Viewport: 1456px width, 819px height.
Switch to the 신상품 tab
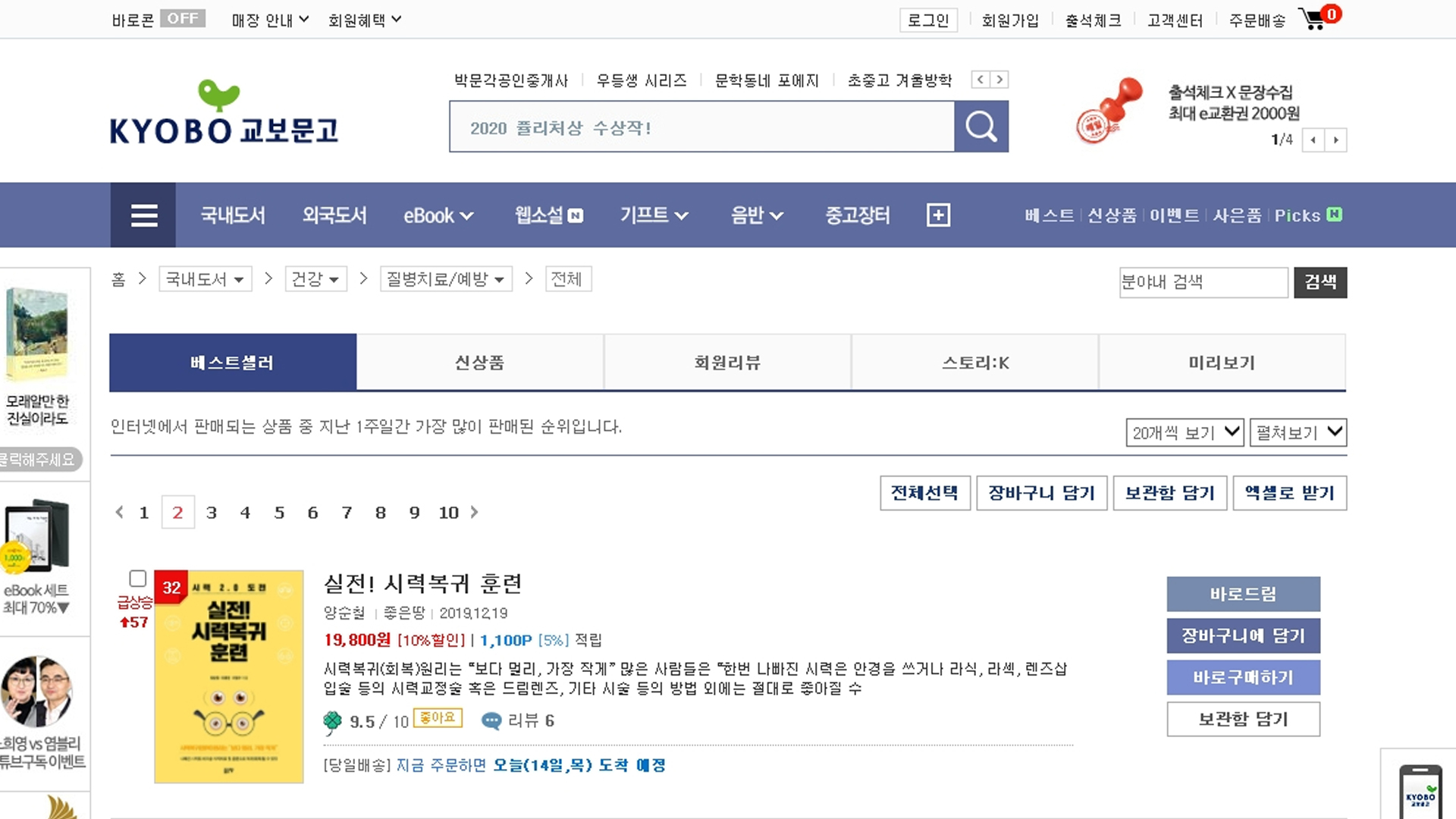(479, 362)
